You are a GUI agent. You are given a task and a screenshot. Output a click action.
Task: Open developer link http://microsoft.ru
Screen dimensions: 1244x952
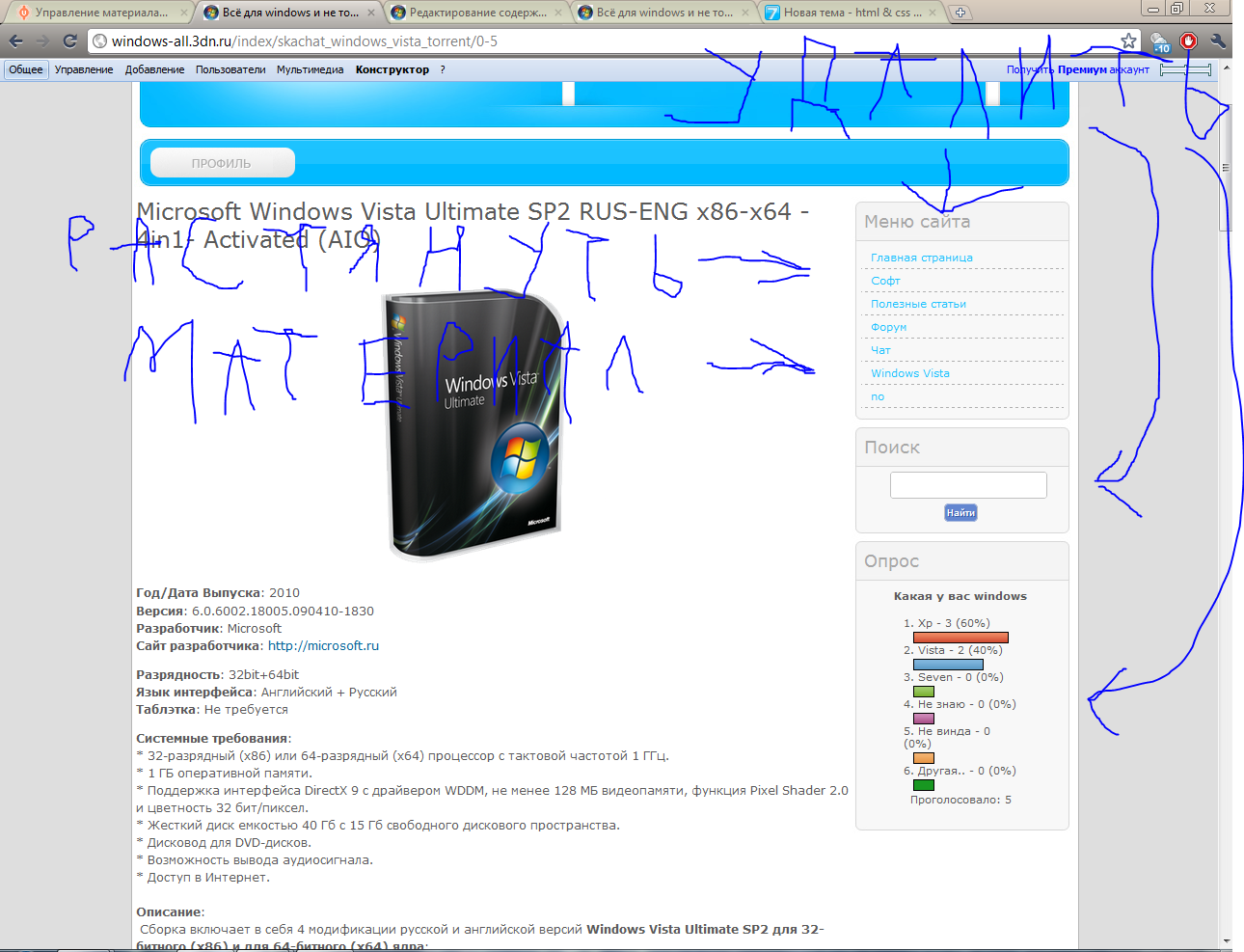pyautogui.click(x=323, y=646)
